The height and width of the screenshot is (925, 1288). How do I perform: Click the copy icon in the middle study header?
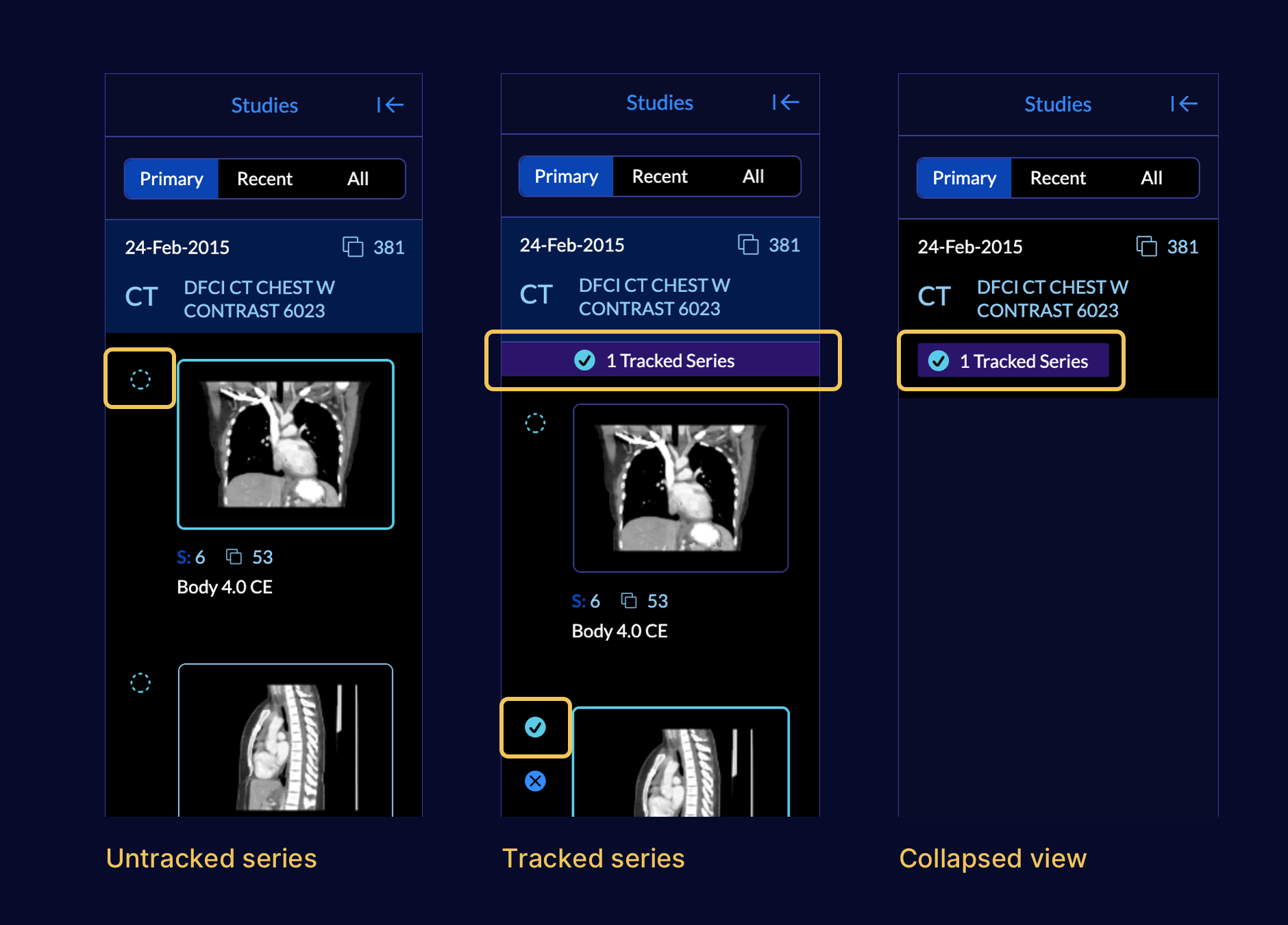748,245
